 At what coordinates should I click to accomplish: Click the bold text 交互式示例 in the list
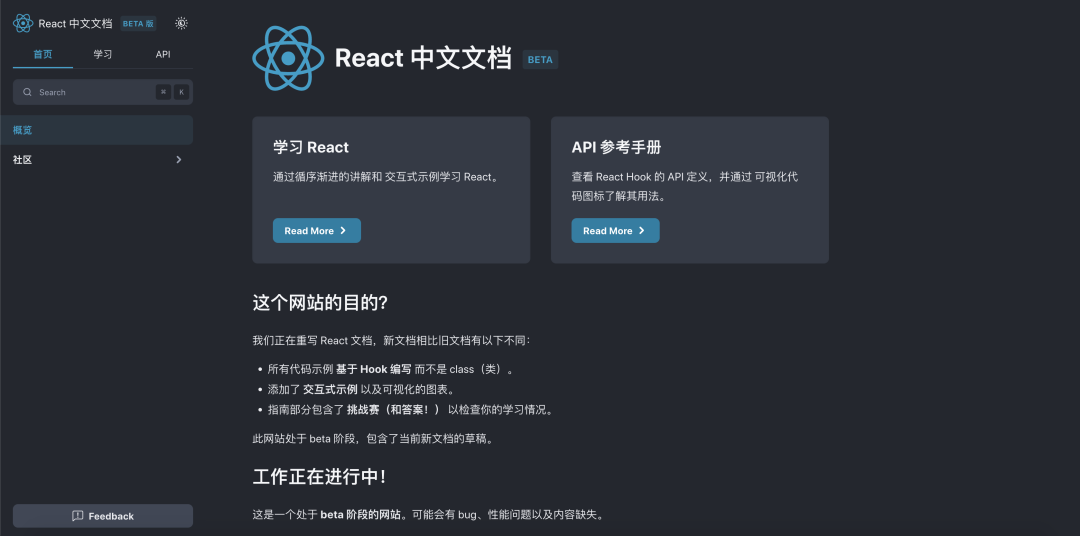point(330,389)
